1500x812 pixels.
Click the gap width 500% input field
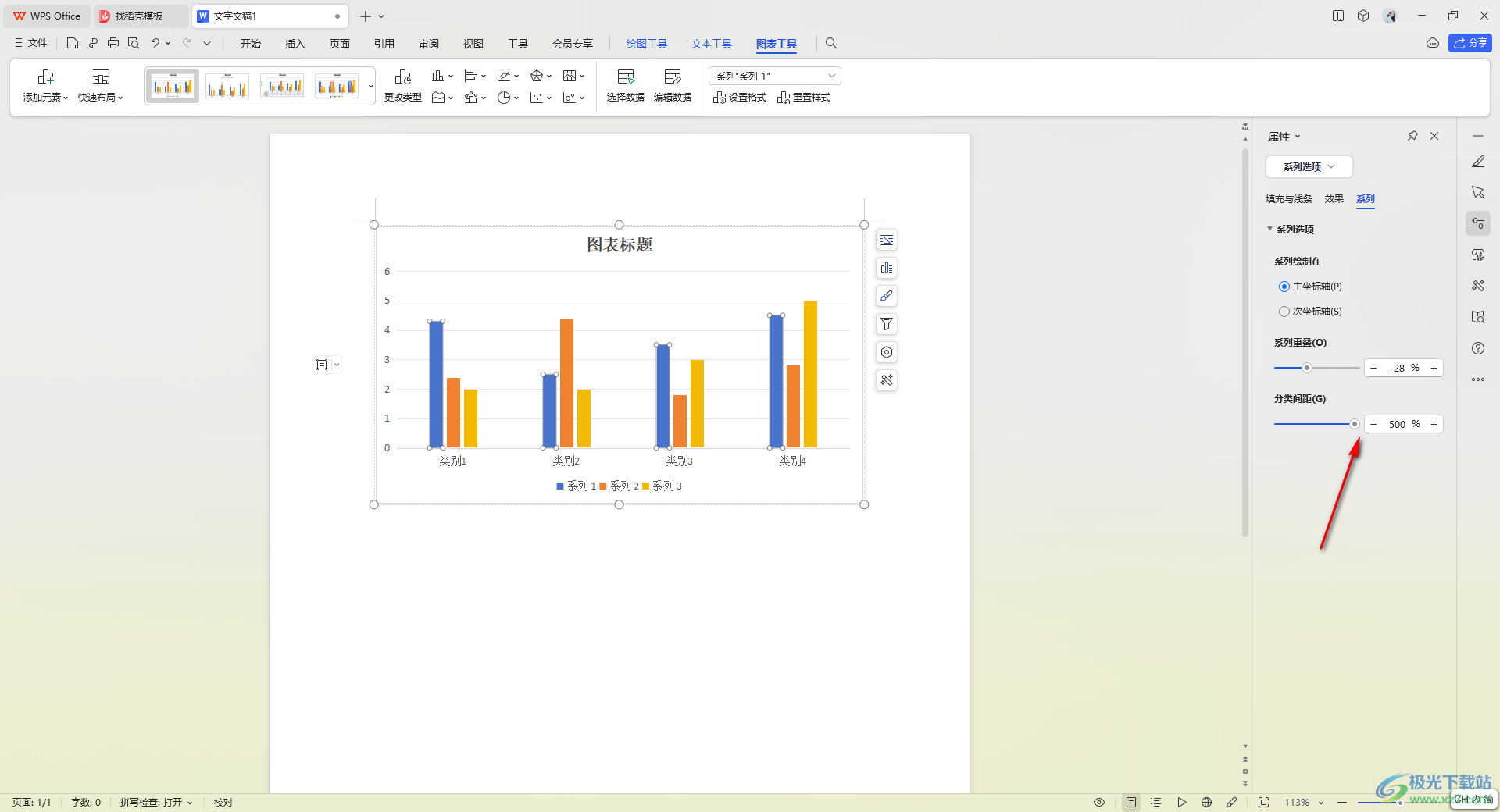point(1404,424)
